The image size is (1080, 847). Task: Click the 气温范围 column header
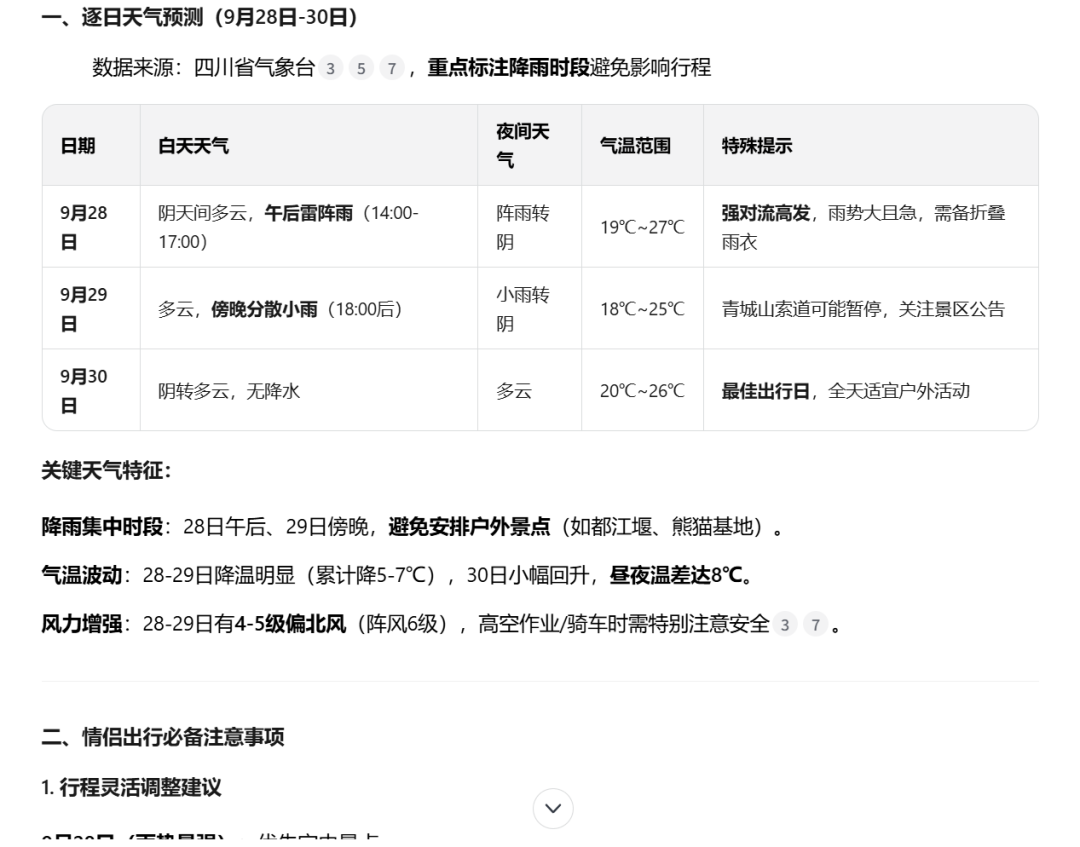click(x=635, y=145)
